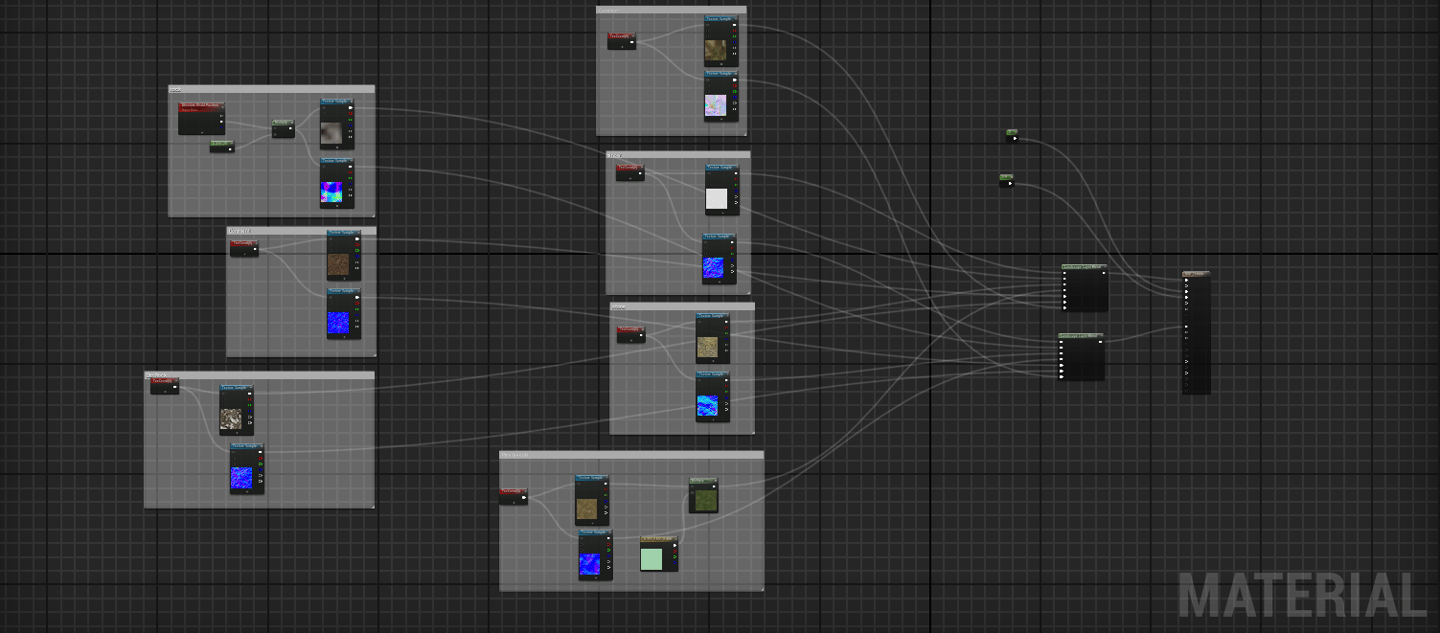The width and height of the screenshot is (1440, 633).
Task: Select the lower Landscape Layer Blend node
Action: coord(1081,357)
